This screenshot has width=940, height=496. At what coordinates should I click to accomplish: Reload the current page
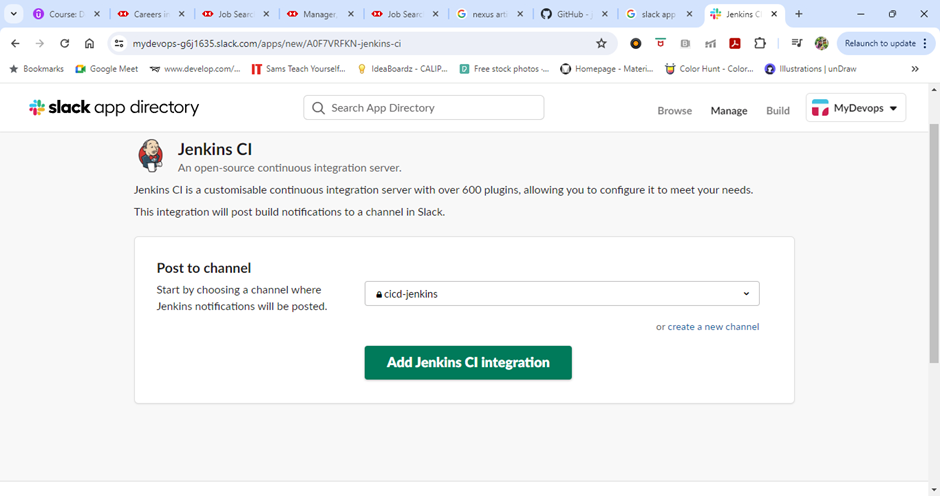click(65, 44)
